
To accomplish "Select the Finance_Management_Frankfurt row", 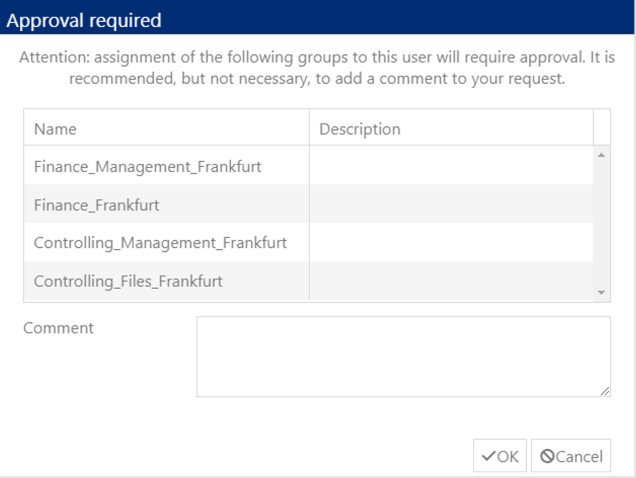I will click(x=308, y=165).
